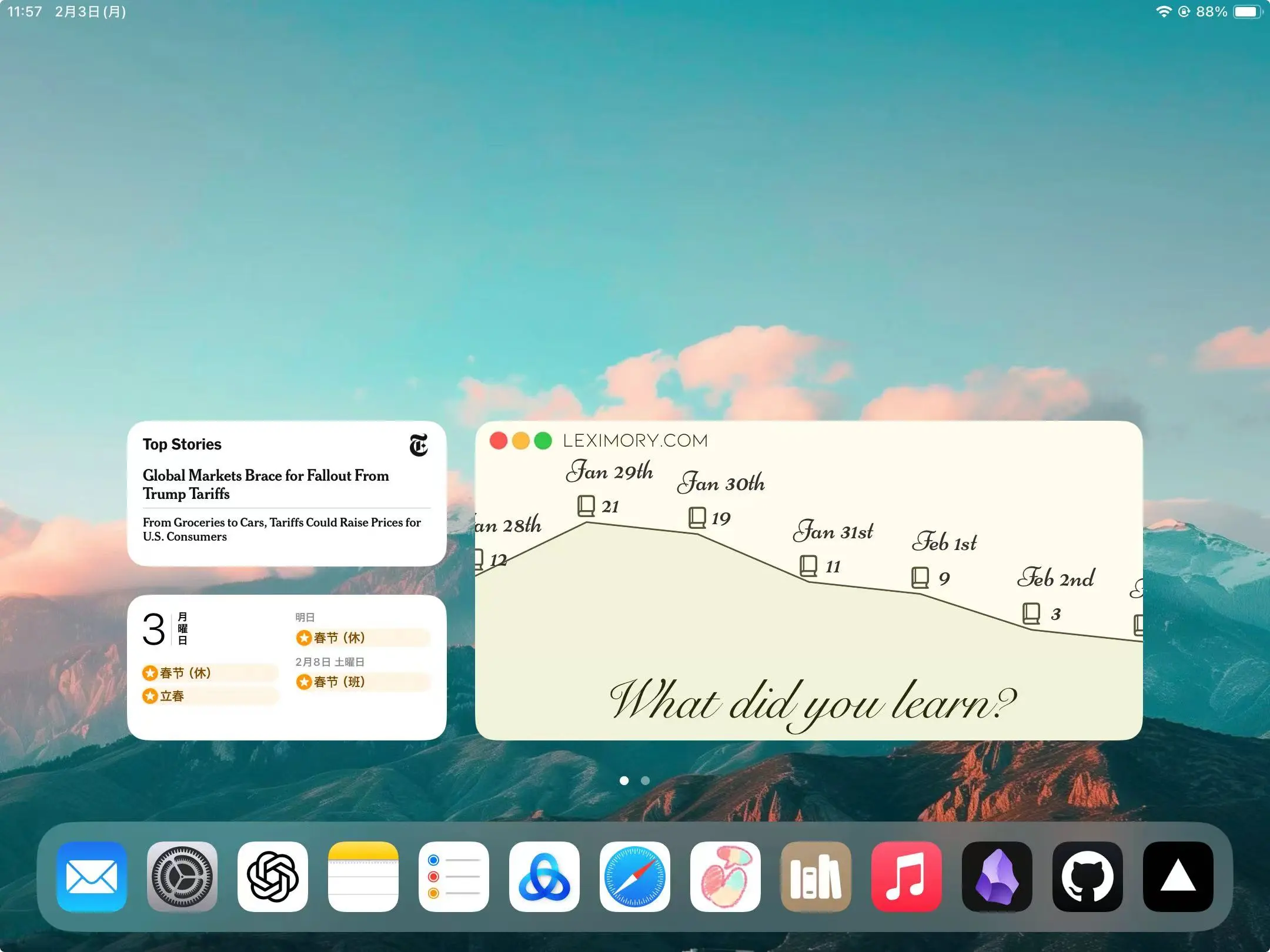Viewport: 1270px width, 952px height.
Task: Tap the book icon beside 19
Action: 697,518
